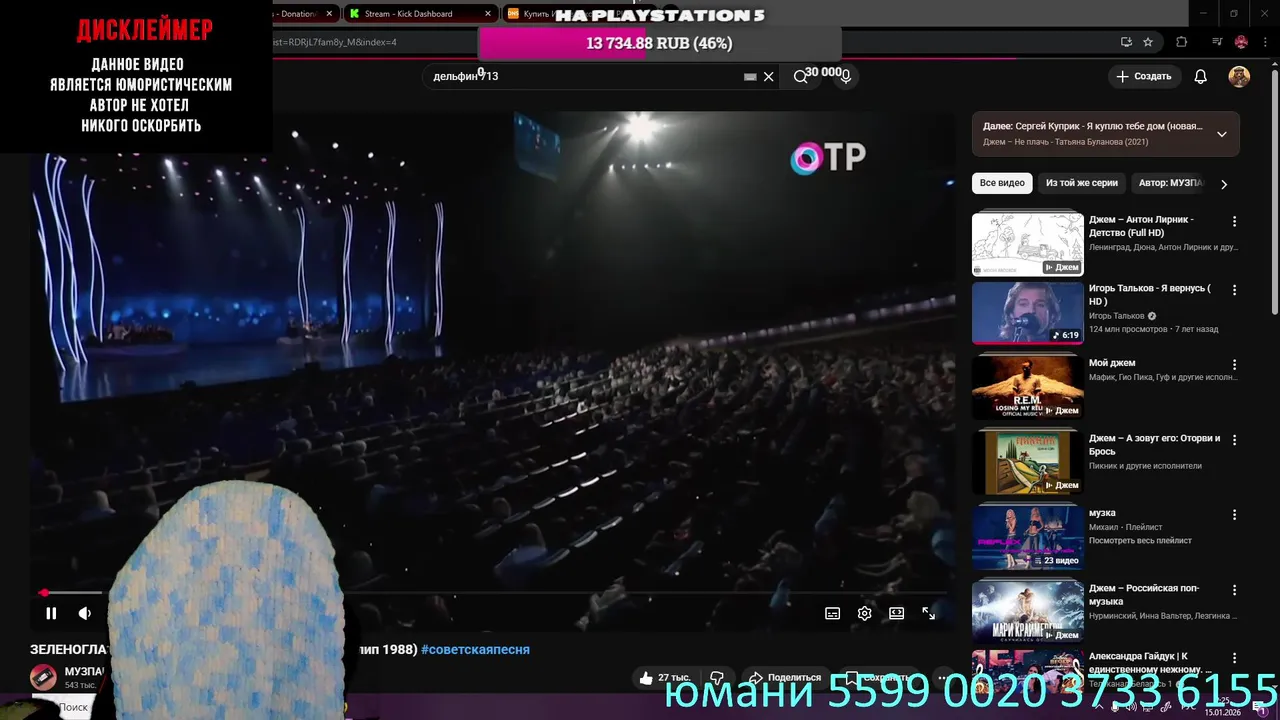
Task: Open options for 'Антон Лирник - Детство' video
Action: (1234, 221)
